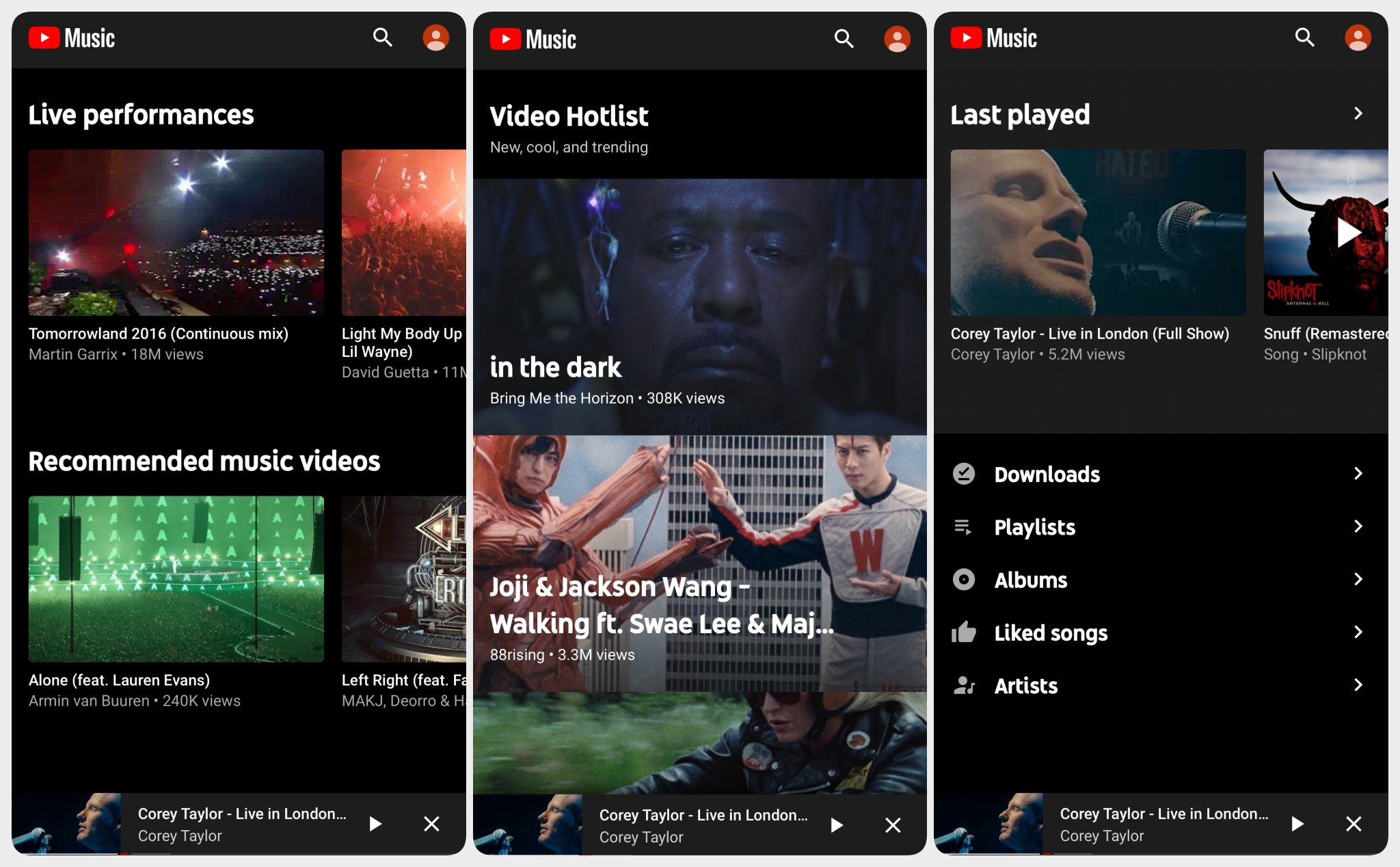The width and height of the screenshot is (1400, 867).
Task: Click 'Armin van Buuren • 240K views' text
Action: (135, 701)
